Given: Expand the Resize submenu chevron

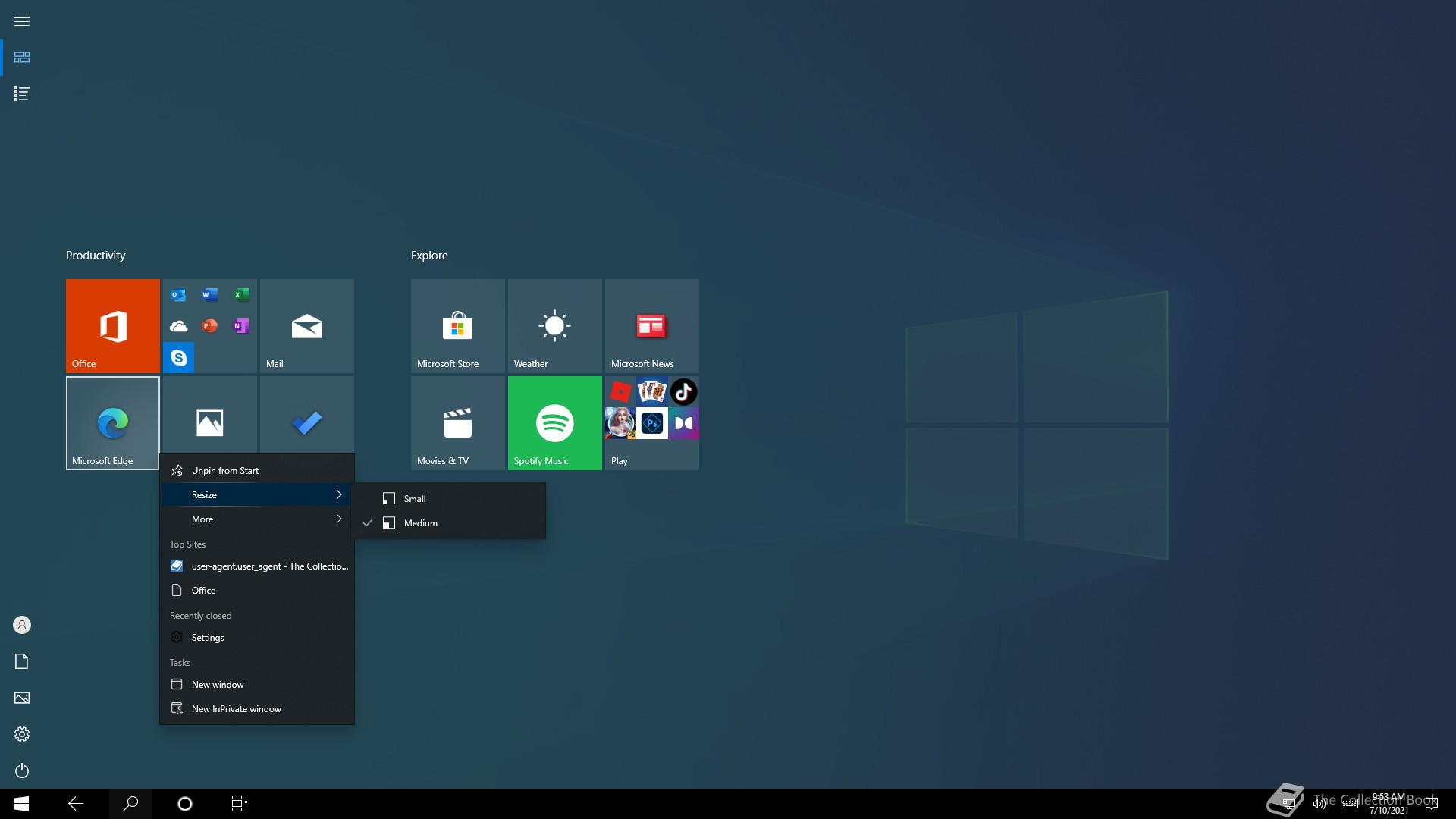Looking at the screenshot, I should click(x=339, y=494).
